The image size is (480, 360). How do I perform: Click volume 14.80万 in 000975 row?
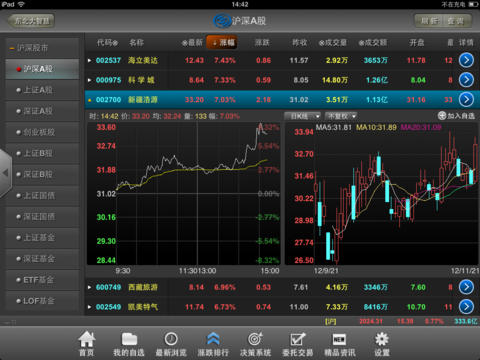[335, 80]
